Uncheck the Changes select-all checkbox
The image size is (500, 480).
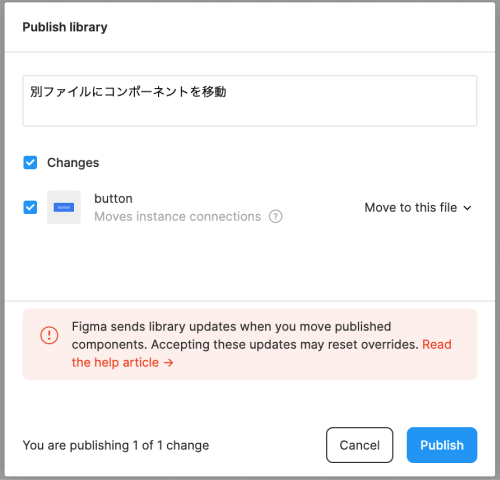click(x=30, y=163)
